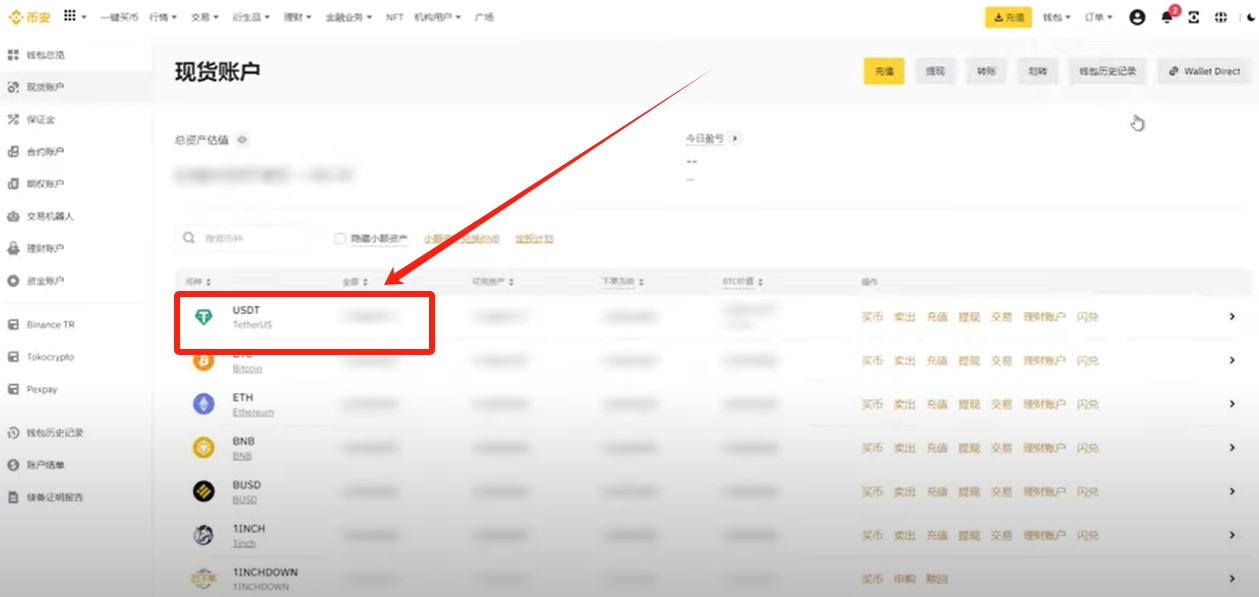This screenshot has height=597, width=1259.
Task: Open the apps grid icon beside Binance logo
Action: point(70,17)
